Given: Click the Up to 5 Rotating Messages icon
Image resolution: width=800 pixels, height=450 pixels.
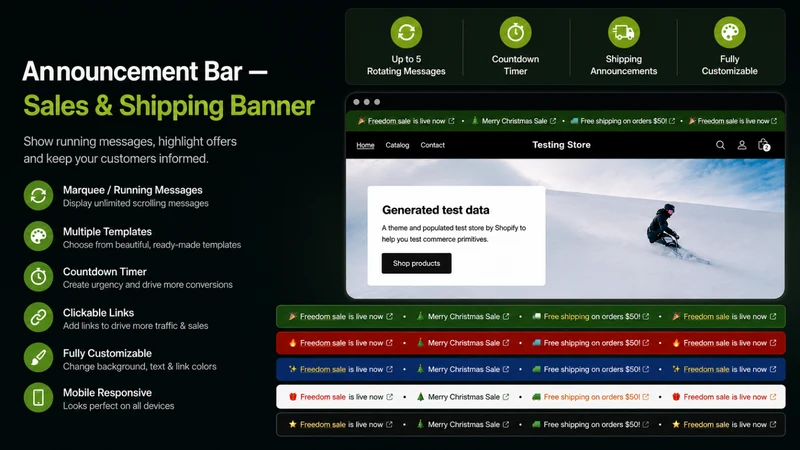Looking at the screenshot, I should pos(406,32).
